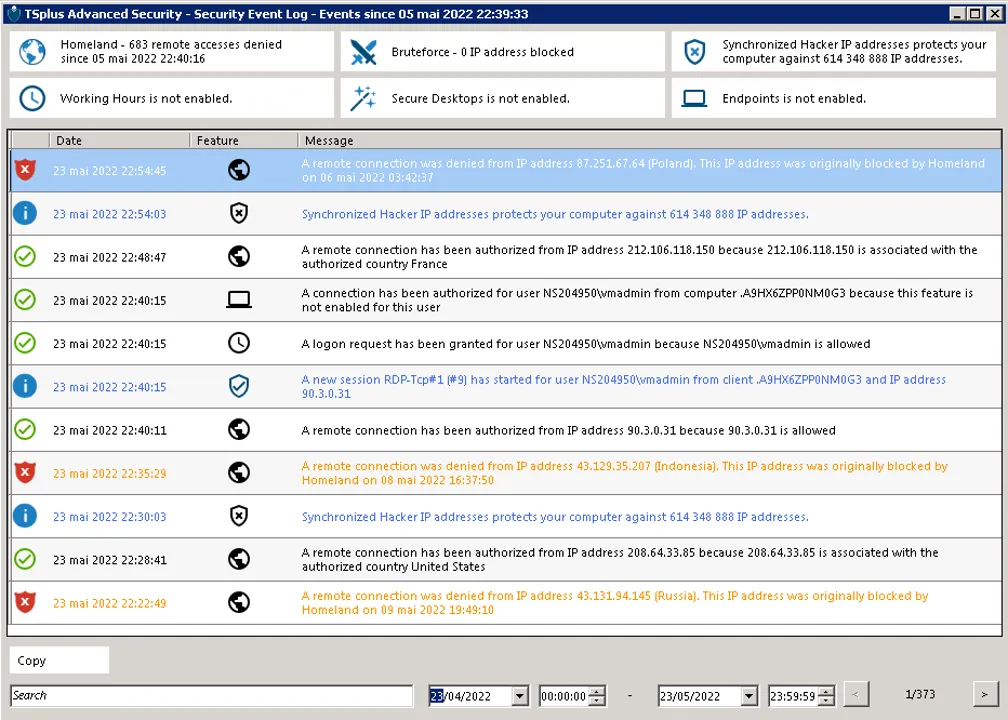Image resolution: width=1008 pixels, height=720 pixels.
Task: Select the Poland denied connection message
Action: coord(643,170)
